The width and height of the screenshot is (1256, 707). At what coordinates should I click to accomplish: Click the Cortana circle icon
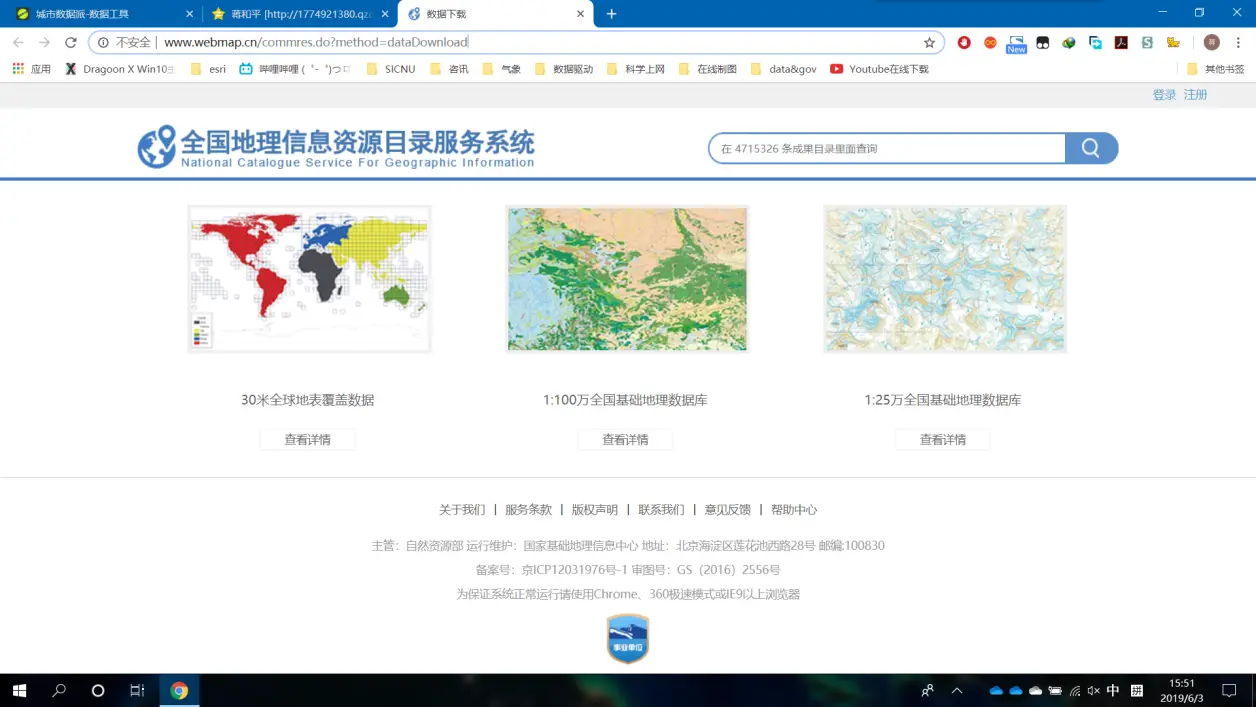click(98, 690)
